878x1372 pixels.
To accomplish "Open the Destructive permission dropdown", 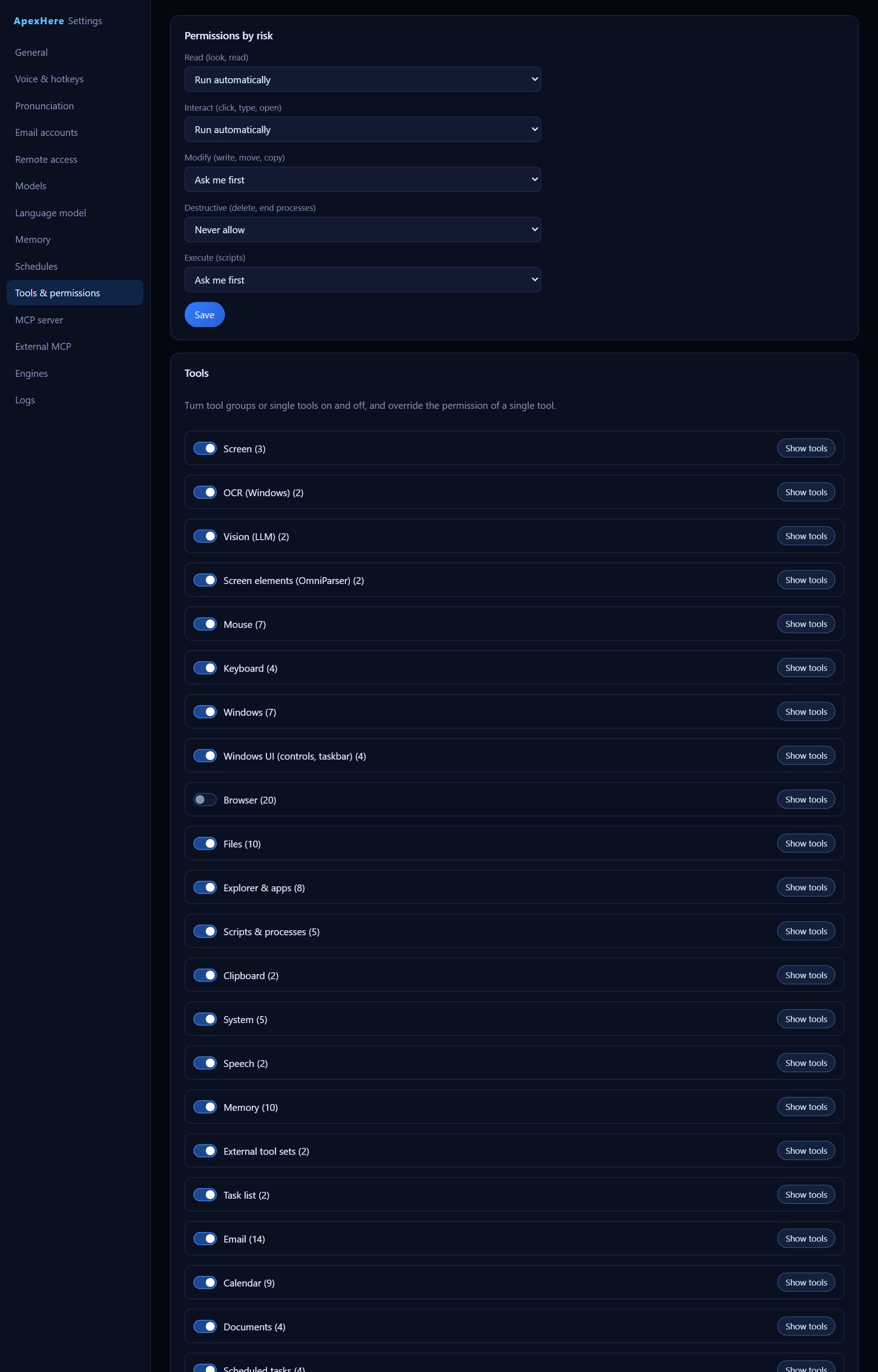I will point(363,230).
